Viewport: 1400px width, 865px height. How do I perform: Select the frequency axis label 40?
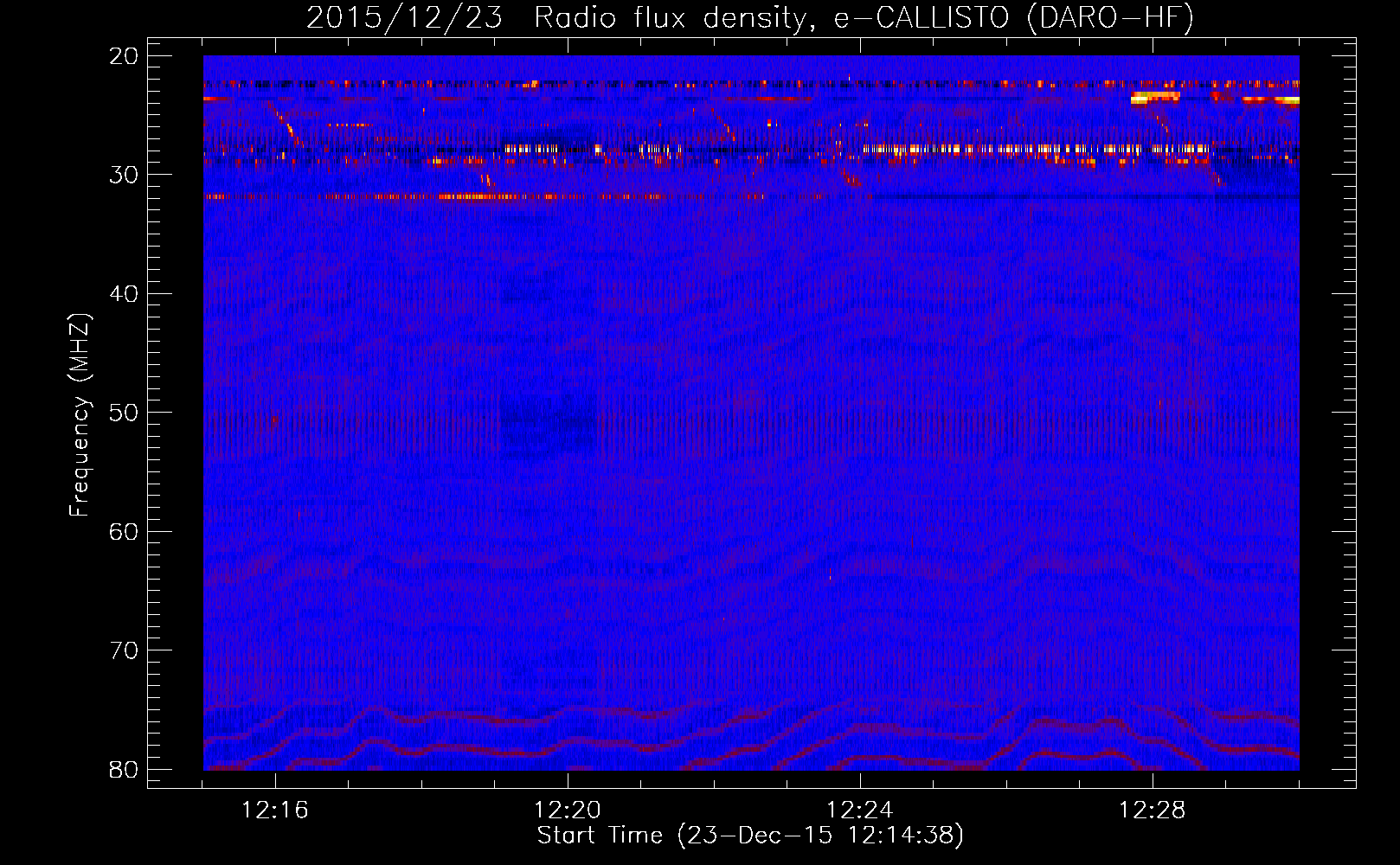click(x=124, y=294)
